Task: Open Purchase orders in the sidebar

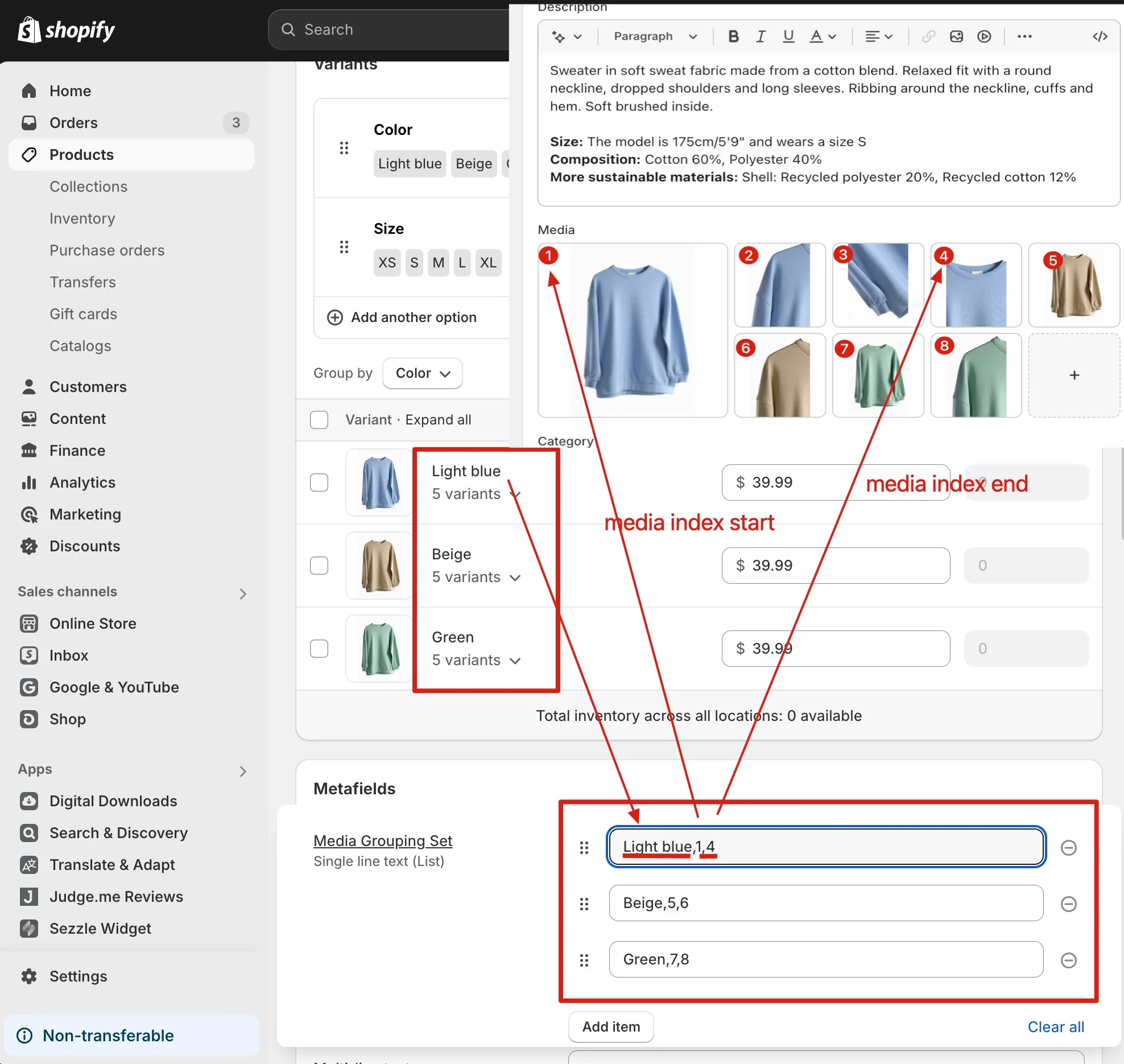Action: (x=107, y=250)
